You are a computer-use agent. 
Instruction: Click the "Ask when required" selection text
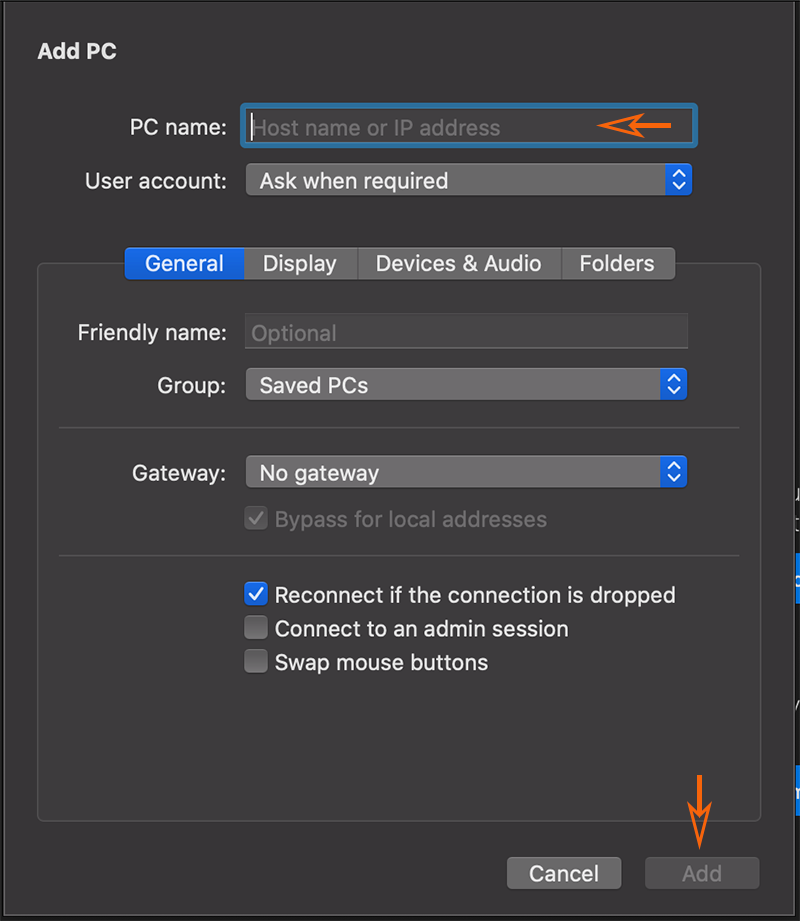coord(355,180)
